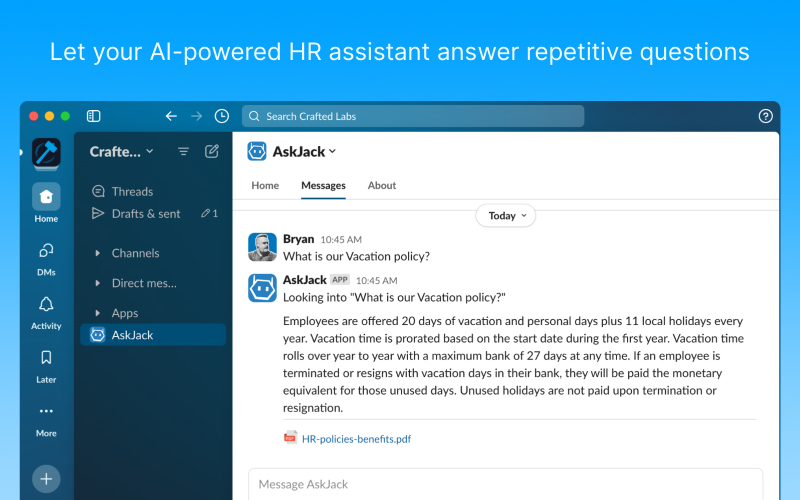Open the HR-policies-benefits.pdf link

[x=356, y=439]
